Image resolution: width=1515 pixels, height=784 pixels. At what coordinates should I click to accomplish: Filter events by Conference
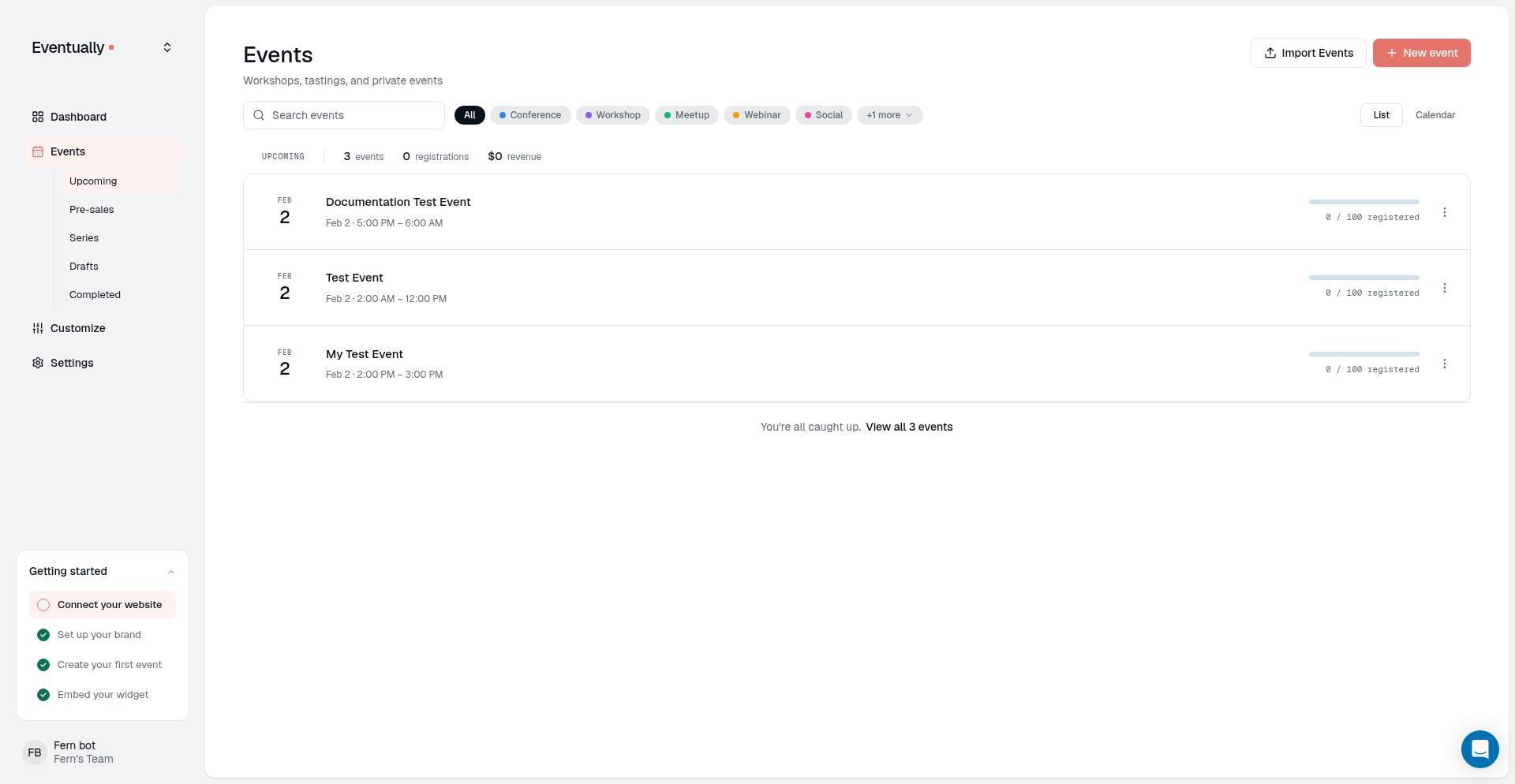coord(530,115)
